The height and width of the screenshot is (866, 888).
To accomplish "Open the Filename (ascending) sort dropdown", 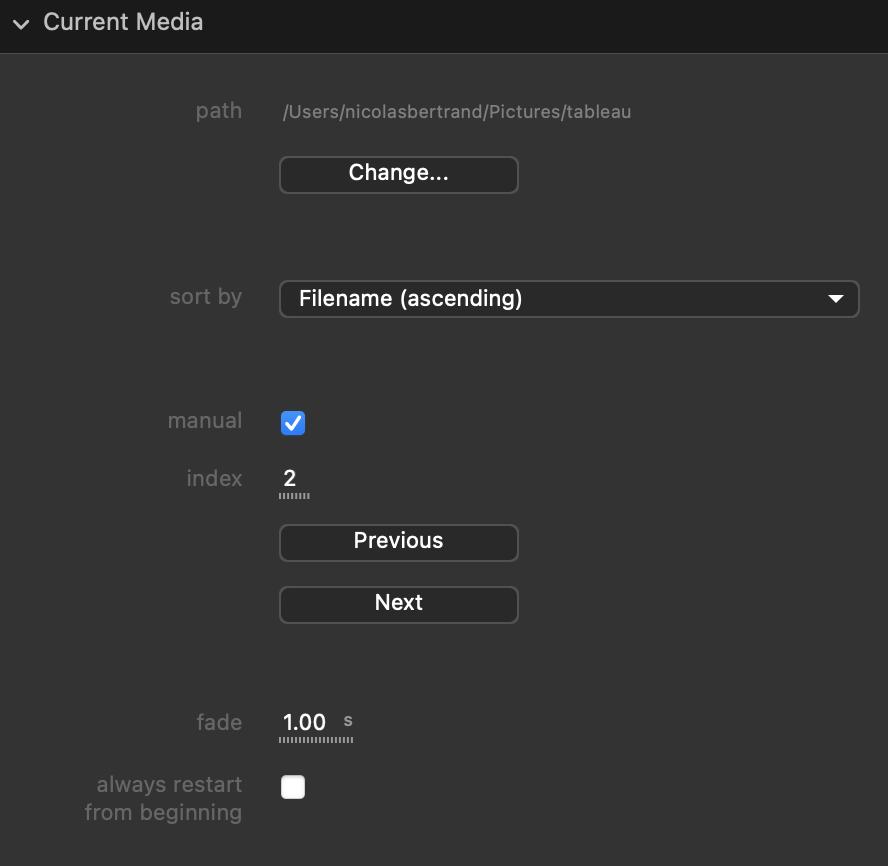I will [x=568, y=299].
